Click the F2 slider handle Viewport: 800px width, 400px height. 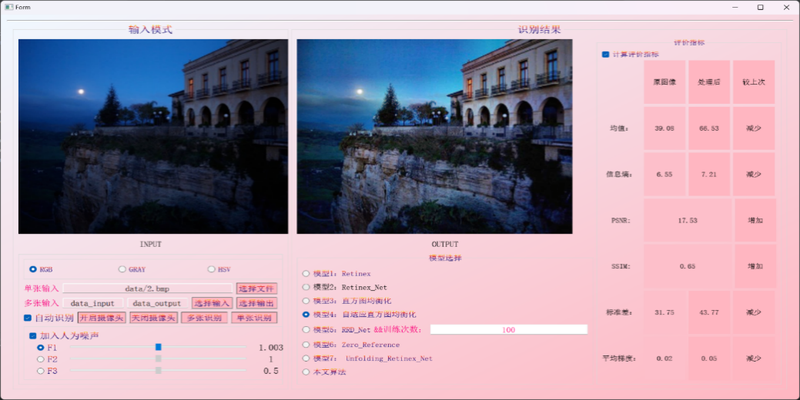click(158, 359)
